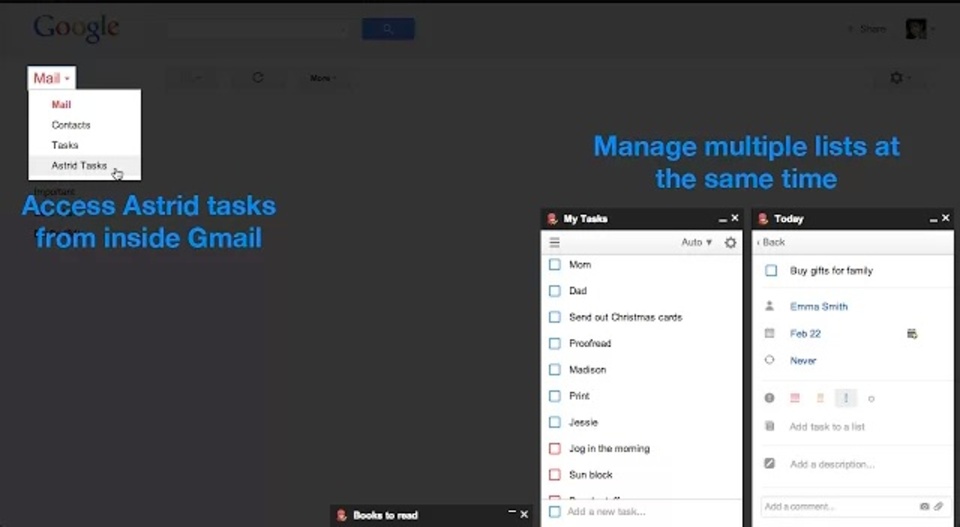Image resolution: width=960 pixels, height=527 pixels.
Task: Open the More dropdown in Gmail toolbar
Action: tap(323, 78)
